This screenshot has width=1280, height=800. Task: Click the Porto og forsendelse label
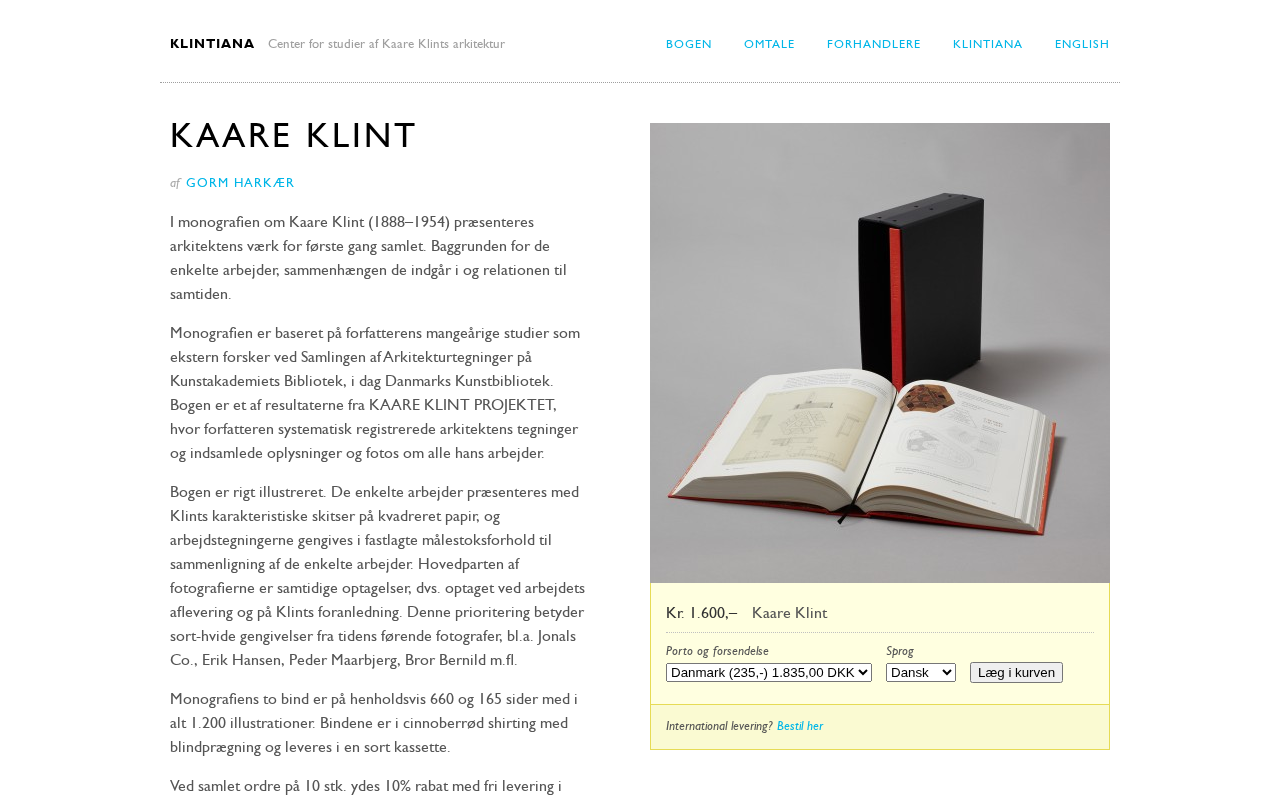pos(717,651)
